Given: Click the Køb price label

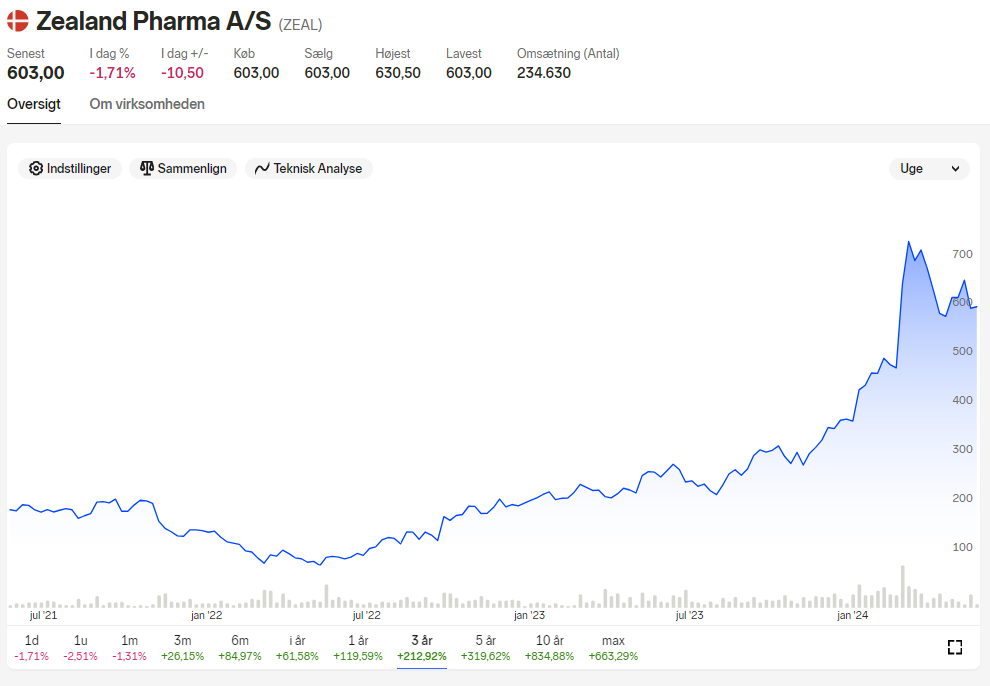Looking at the screenshot, I should pyautogui.click(x=244, y=54).
